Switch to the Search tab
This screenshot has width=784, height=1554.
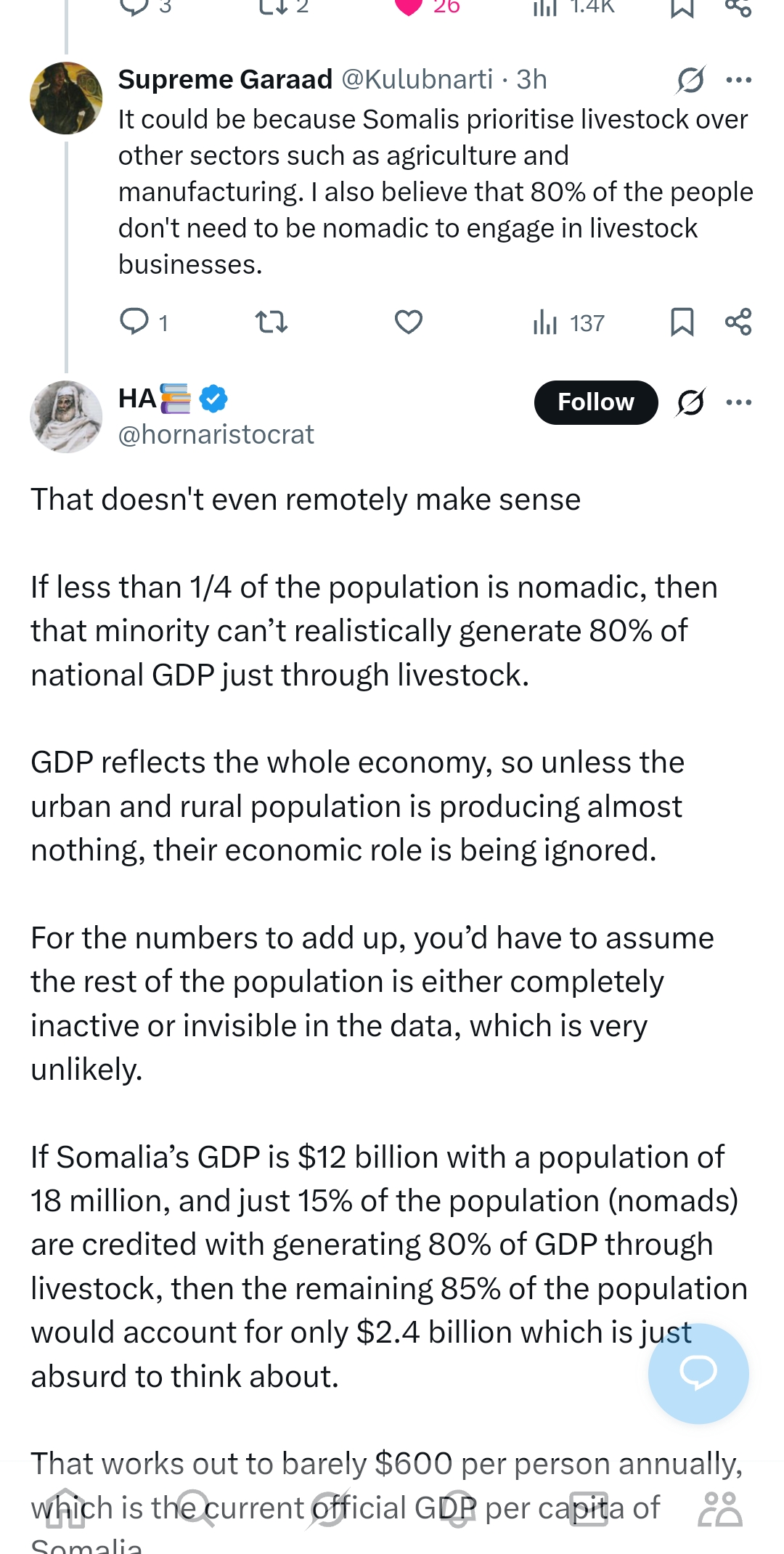click(x=196, y=1510)
